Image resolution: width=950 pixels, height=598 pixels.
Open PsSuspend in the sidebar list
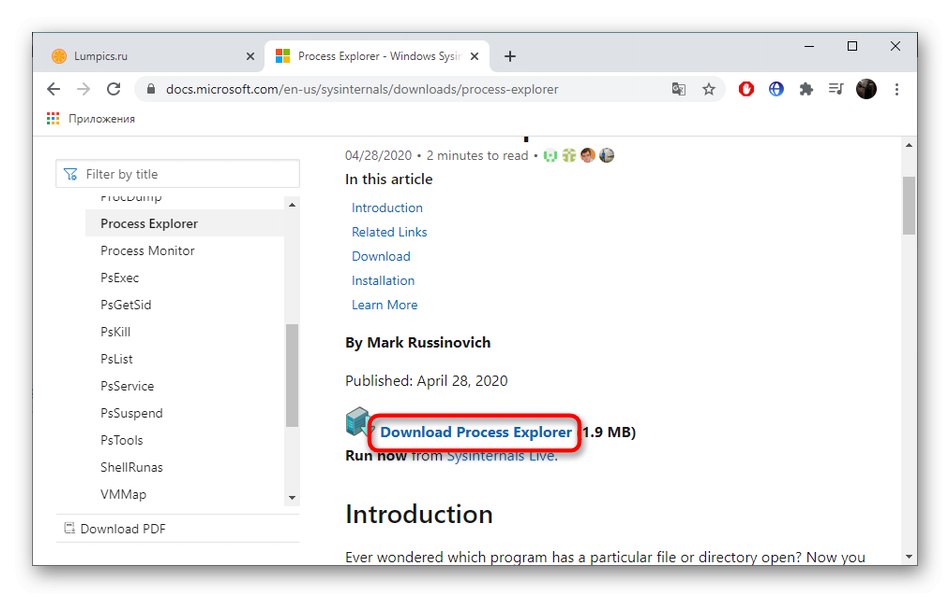(x=131, y=413)
